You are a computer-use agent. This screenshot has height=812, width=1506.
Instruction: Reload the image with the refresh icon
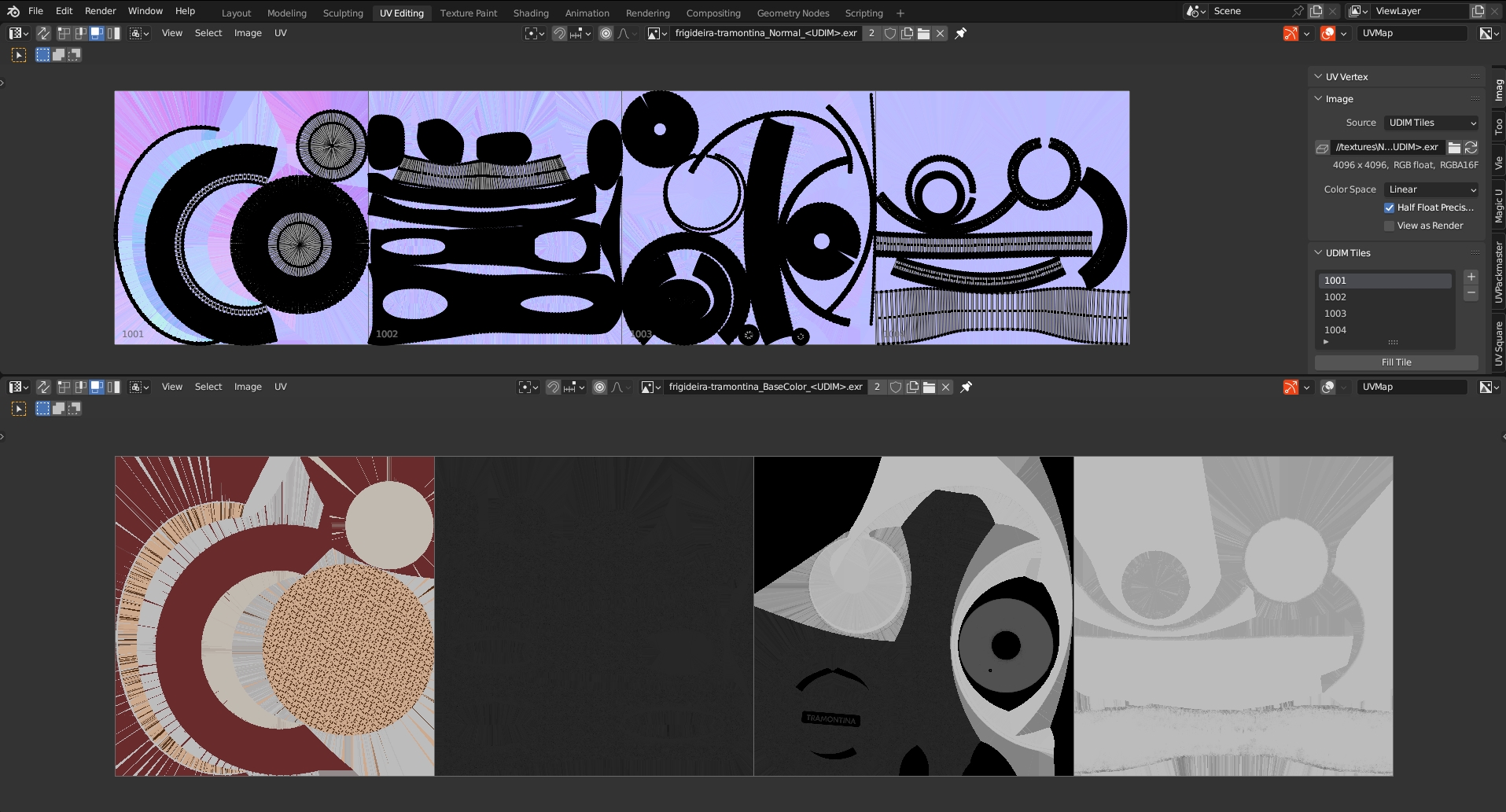[1471, 147]
